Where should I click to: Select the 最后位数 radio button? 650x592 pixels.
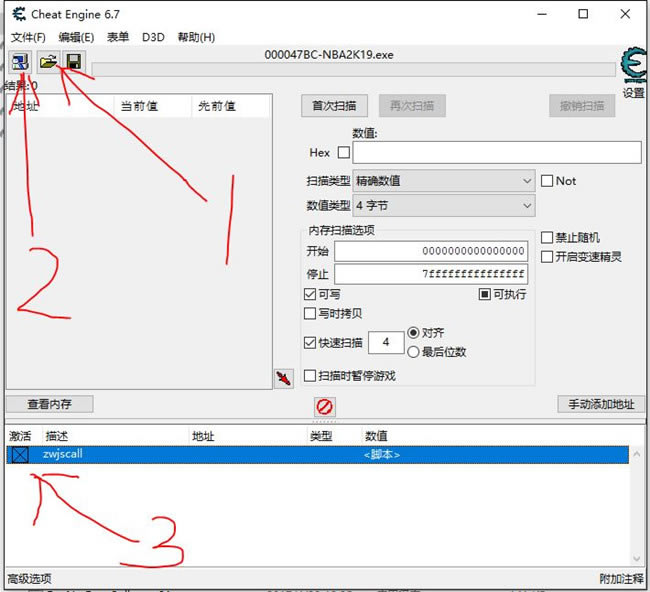414,351
